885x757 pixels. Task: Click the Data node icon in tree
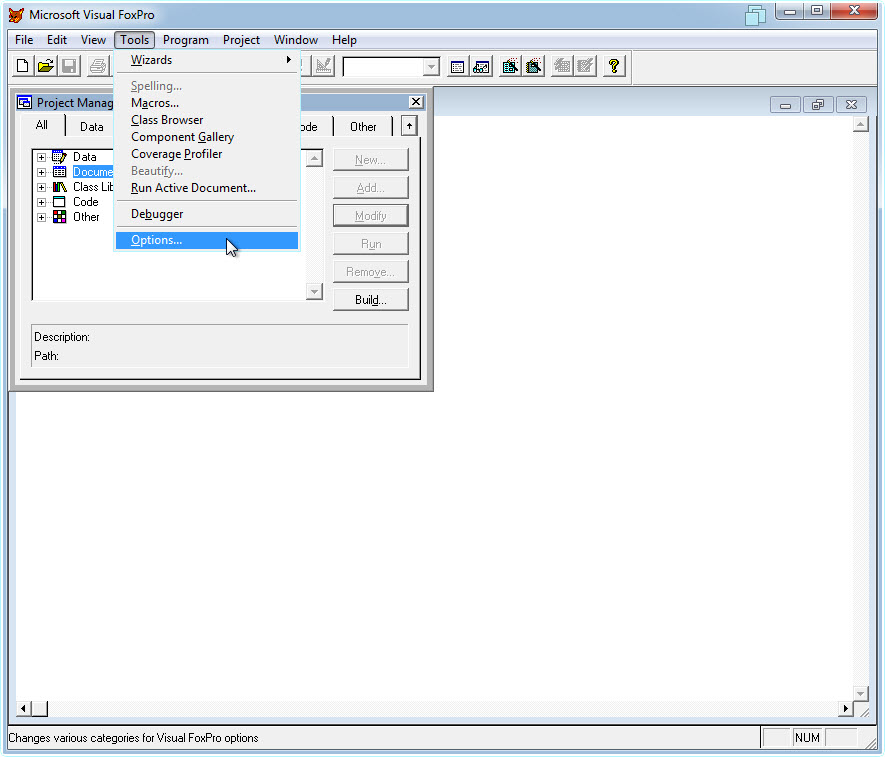tap(59, 156)
